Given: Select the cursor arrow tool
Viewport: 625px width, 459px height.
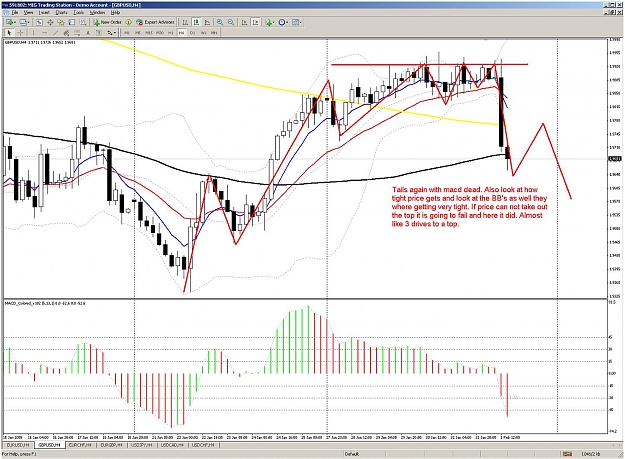Looking at the screenshot, I should (9, 33).
